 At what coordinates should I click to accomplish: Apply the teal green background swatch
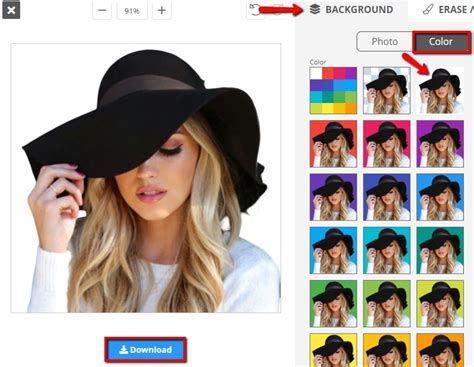tap(440, 250)
